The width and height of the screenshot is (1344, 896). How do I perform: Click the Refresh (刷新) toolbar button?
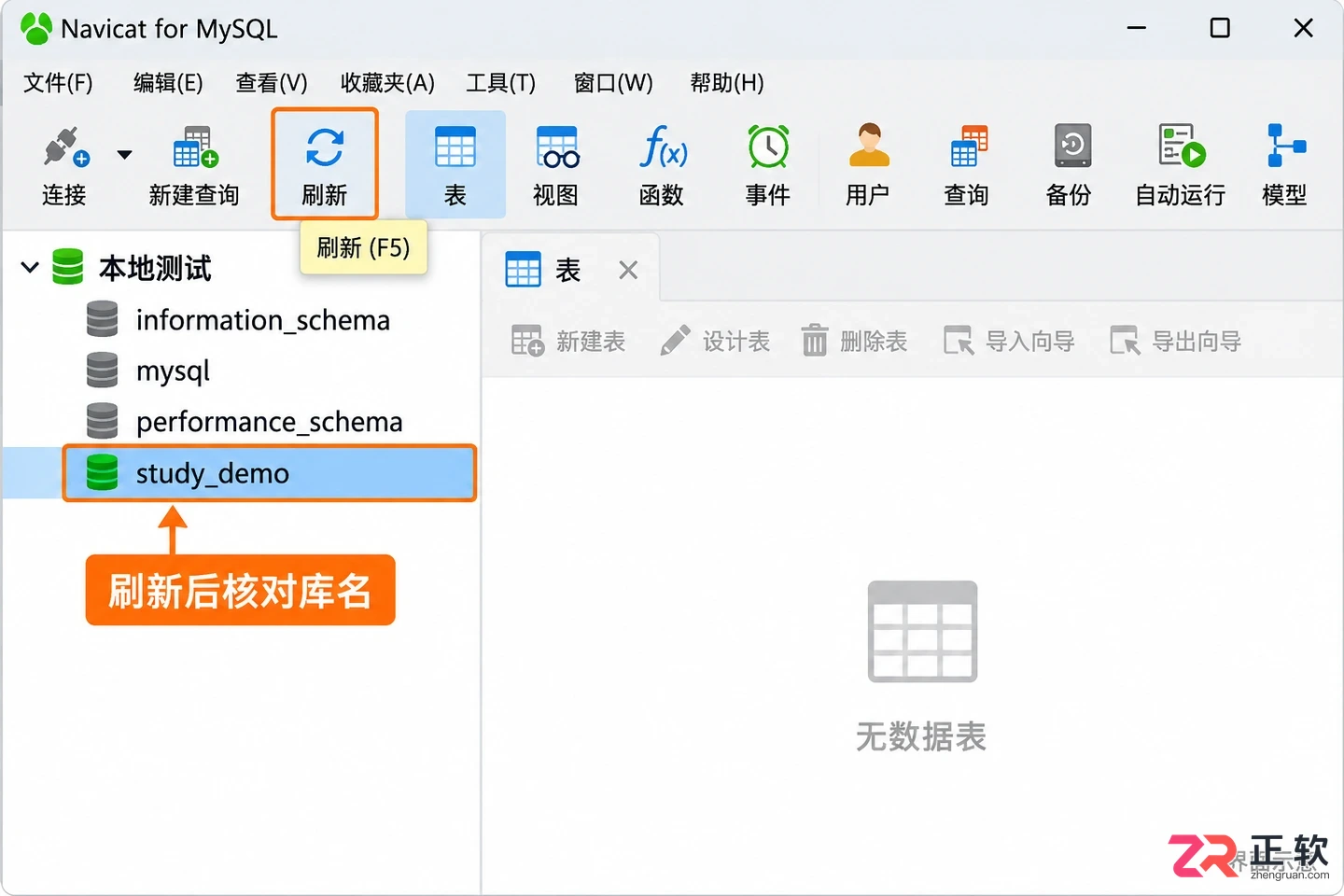325,164
